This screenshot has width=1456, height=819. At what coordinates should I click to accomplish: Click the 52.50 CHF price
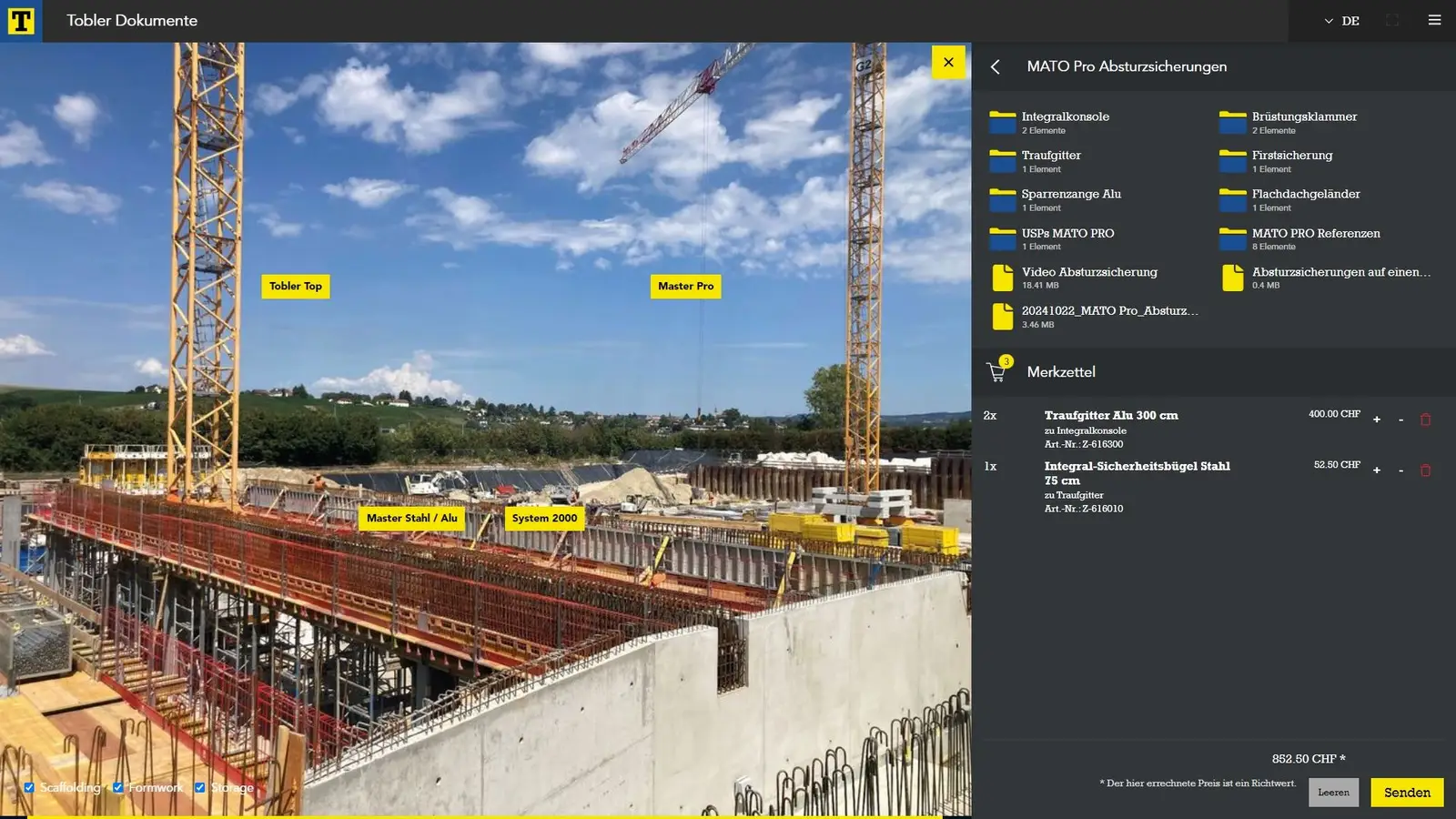[x=1337, y=465]
